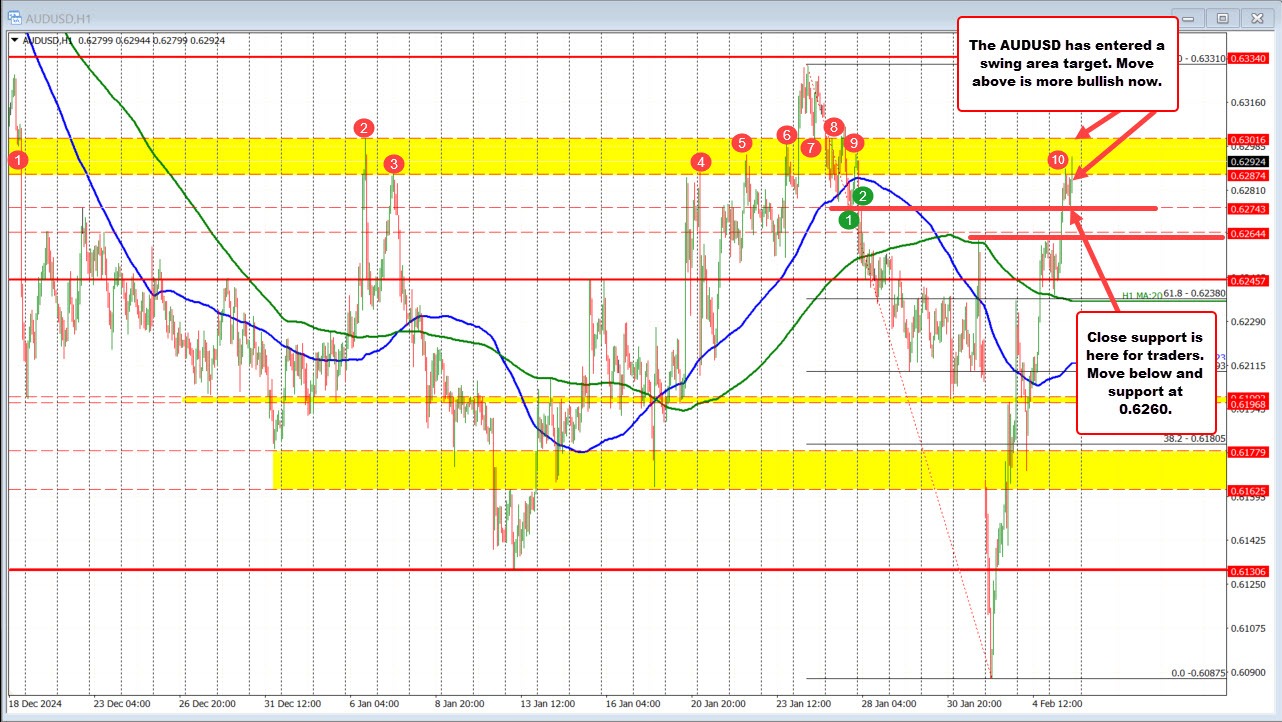This screenshot has width=1282, height=722.
Task: Click the 0.62115 price axis label
Action: point(1248,365)
